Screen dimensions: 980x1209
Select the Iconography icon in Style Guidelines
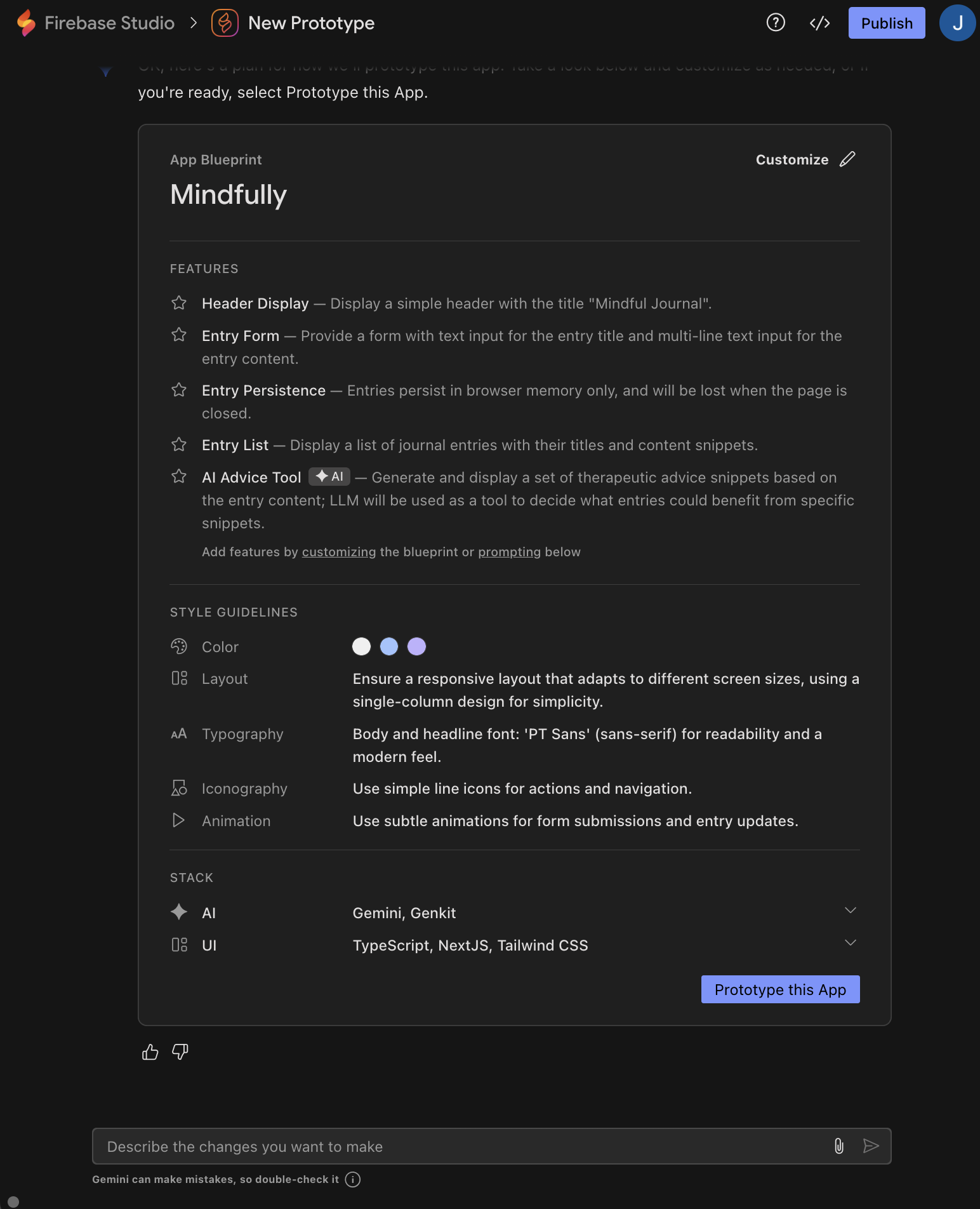pos(179,788)
